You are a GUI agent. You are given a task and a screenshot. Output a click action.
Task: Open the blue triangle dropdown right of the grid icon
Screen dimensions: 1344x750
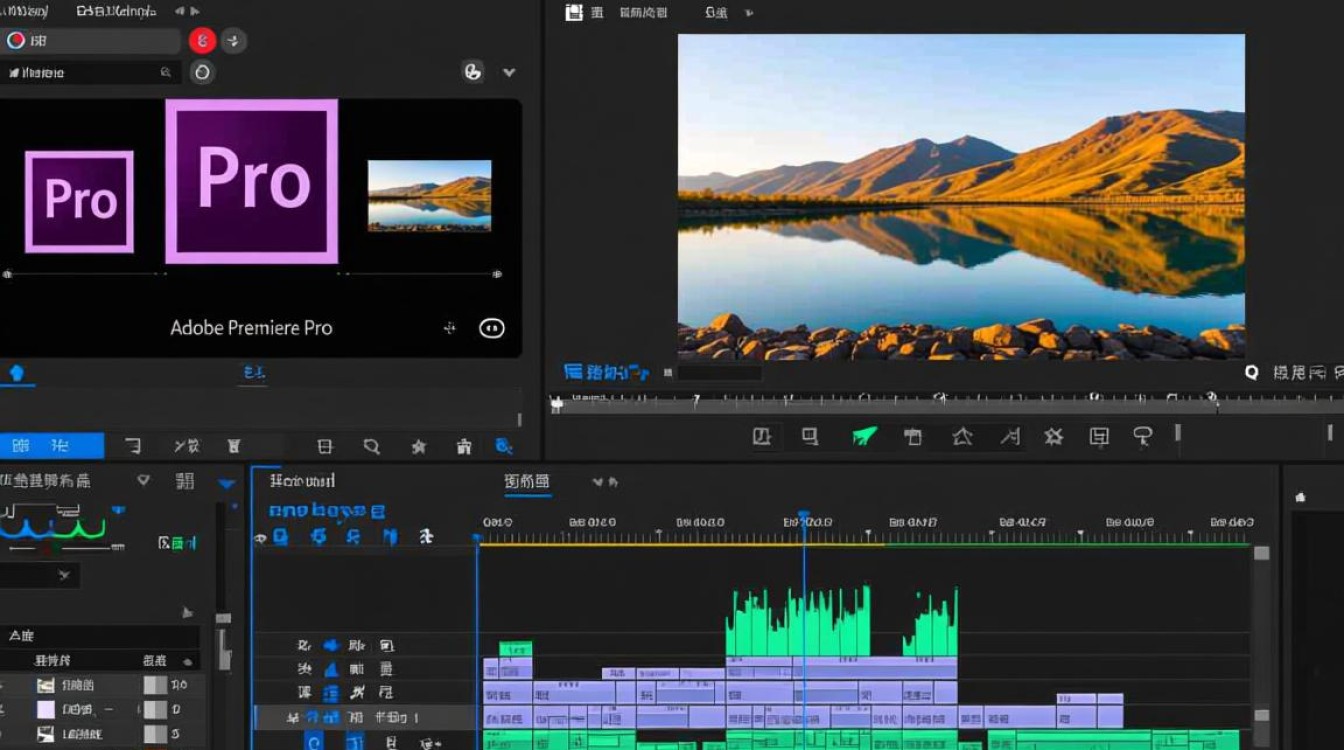tap(227, 484)
